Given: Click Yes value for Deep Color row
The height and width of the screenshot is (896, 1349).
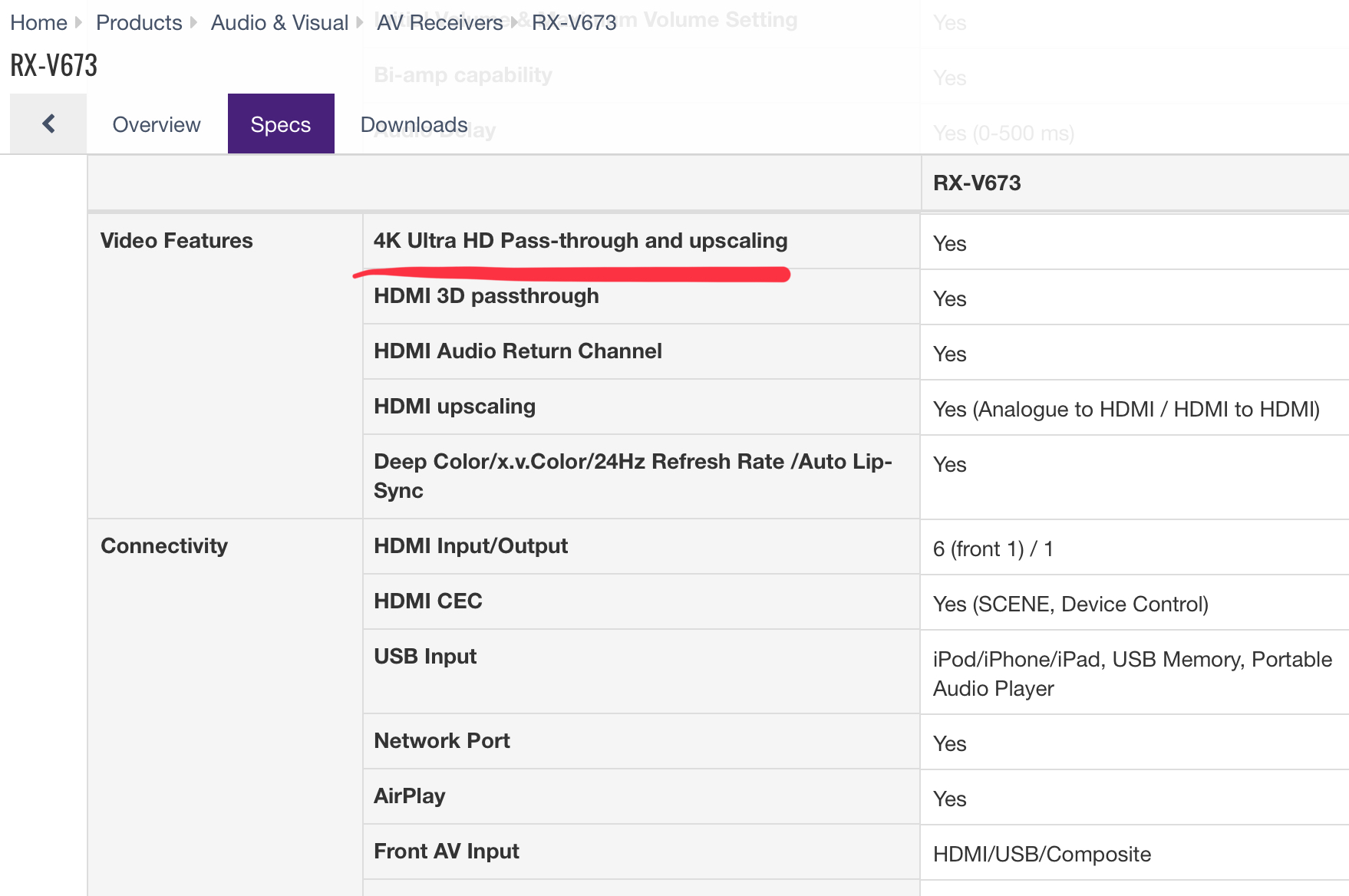Looking at the screenshot, I should tap(950, 464).
